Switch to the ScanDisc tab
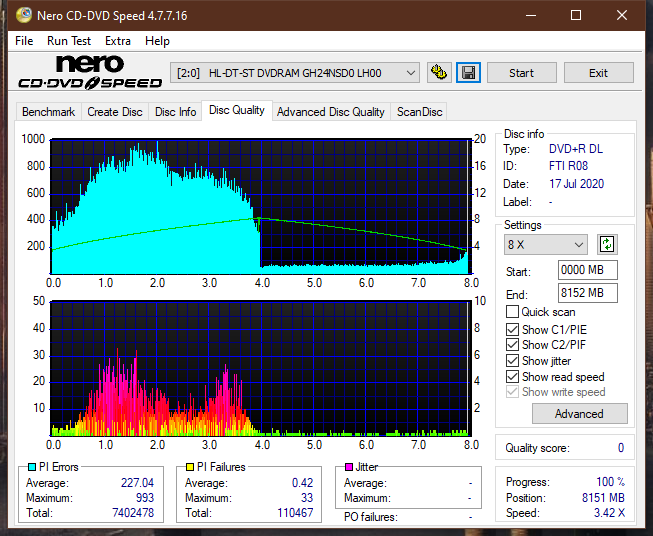This screenshot has width=653, height=536. (x=419, y=112)
